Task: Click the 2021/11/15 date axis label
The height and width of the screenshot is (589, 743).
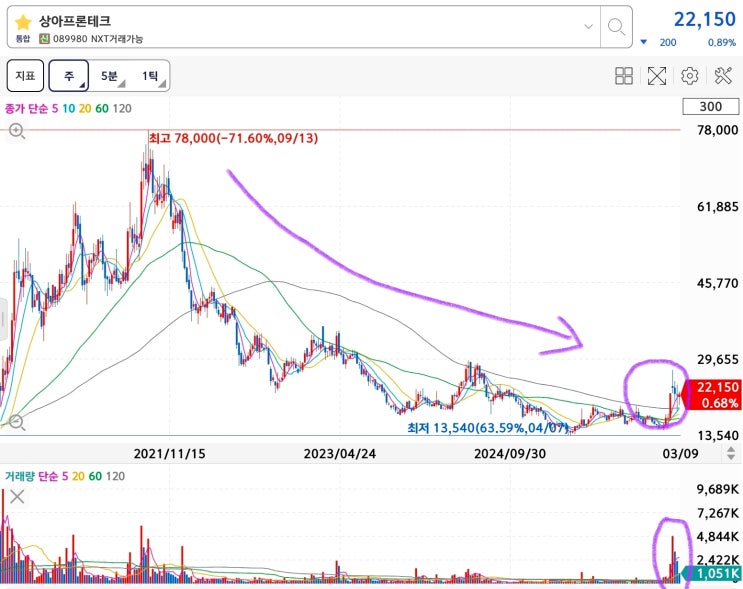Action: pos(170,454)
